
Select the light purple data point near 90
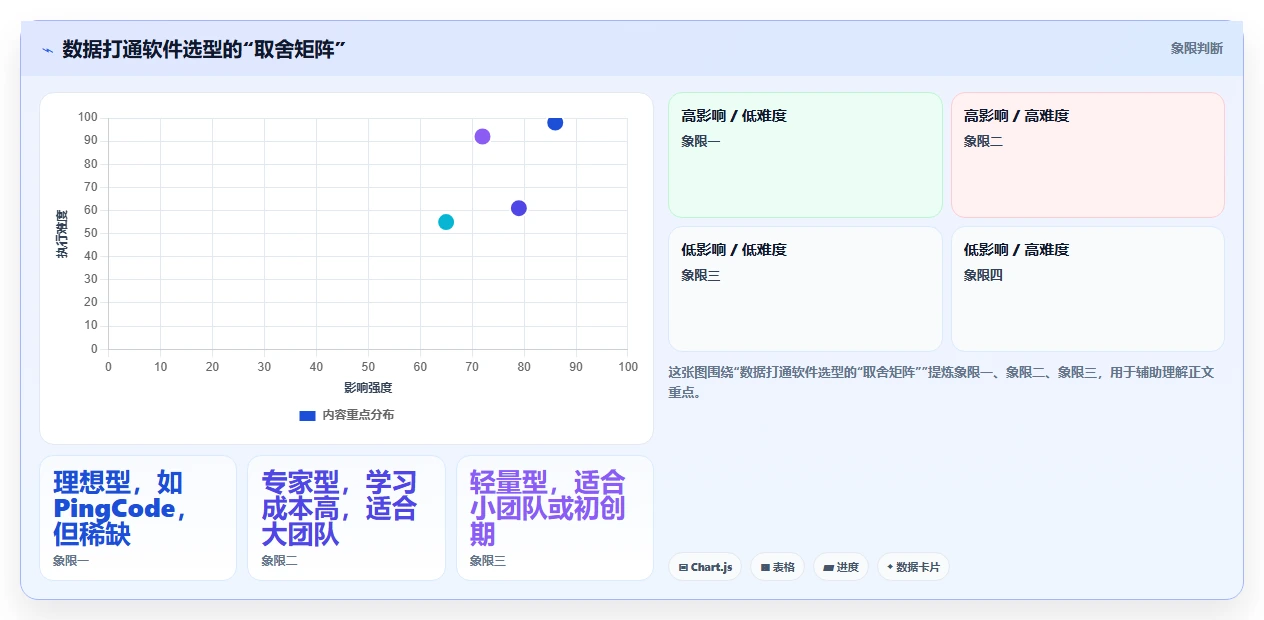tap(482, 136)
